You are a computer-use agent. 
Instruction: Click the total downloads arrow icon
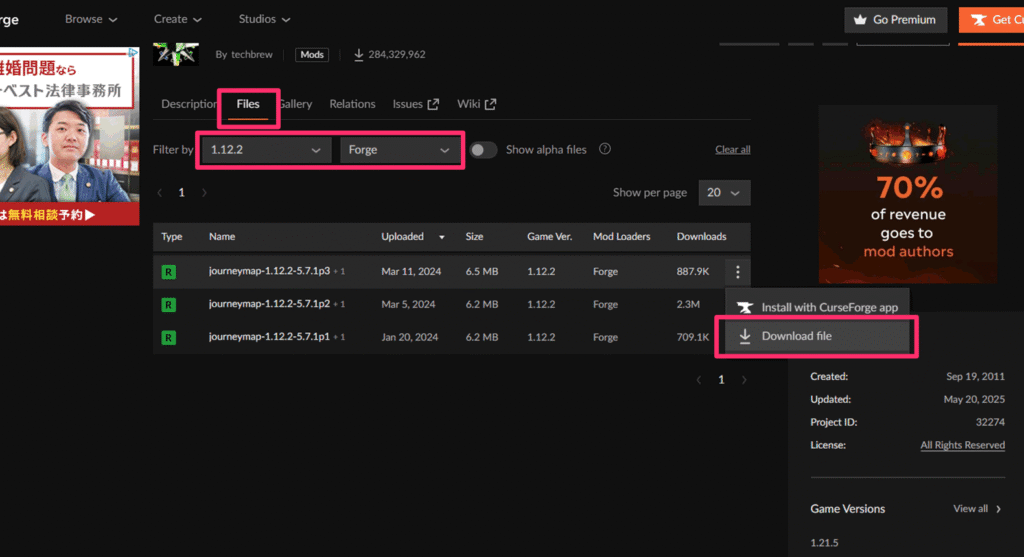point(359,55)
